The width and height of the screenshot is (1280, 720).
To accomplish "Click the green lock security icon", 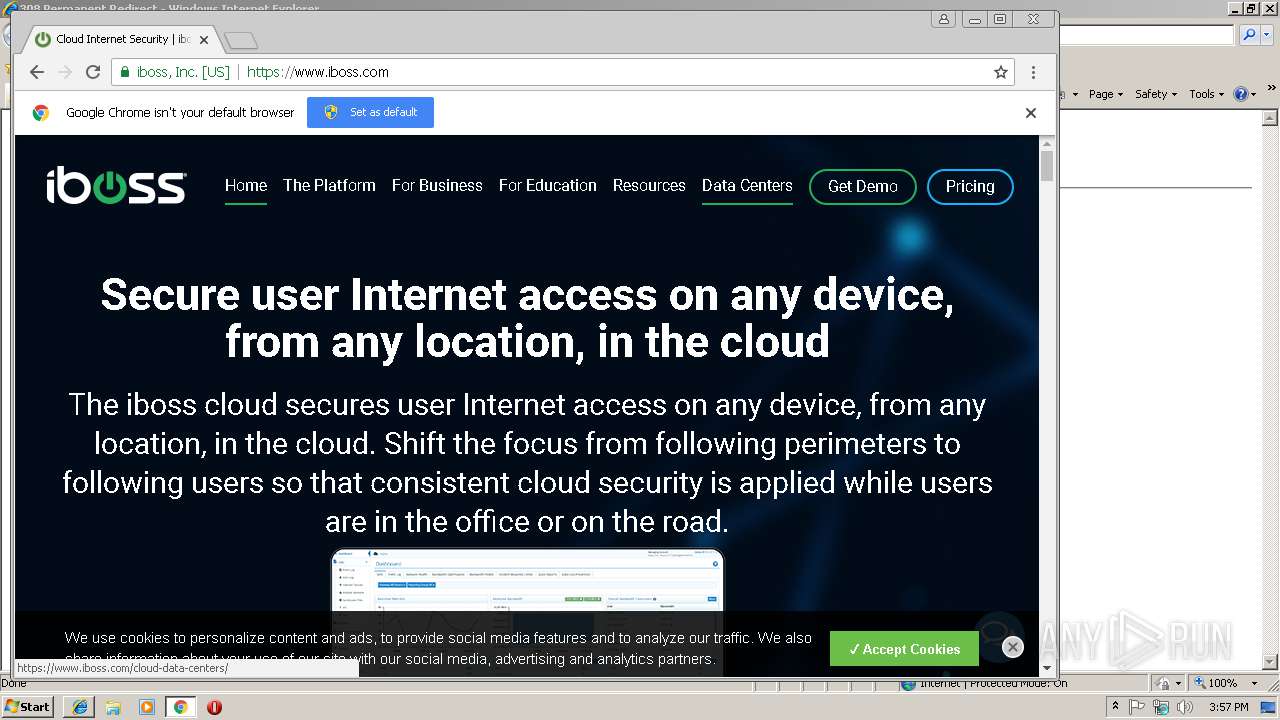I will point(125,72).
